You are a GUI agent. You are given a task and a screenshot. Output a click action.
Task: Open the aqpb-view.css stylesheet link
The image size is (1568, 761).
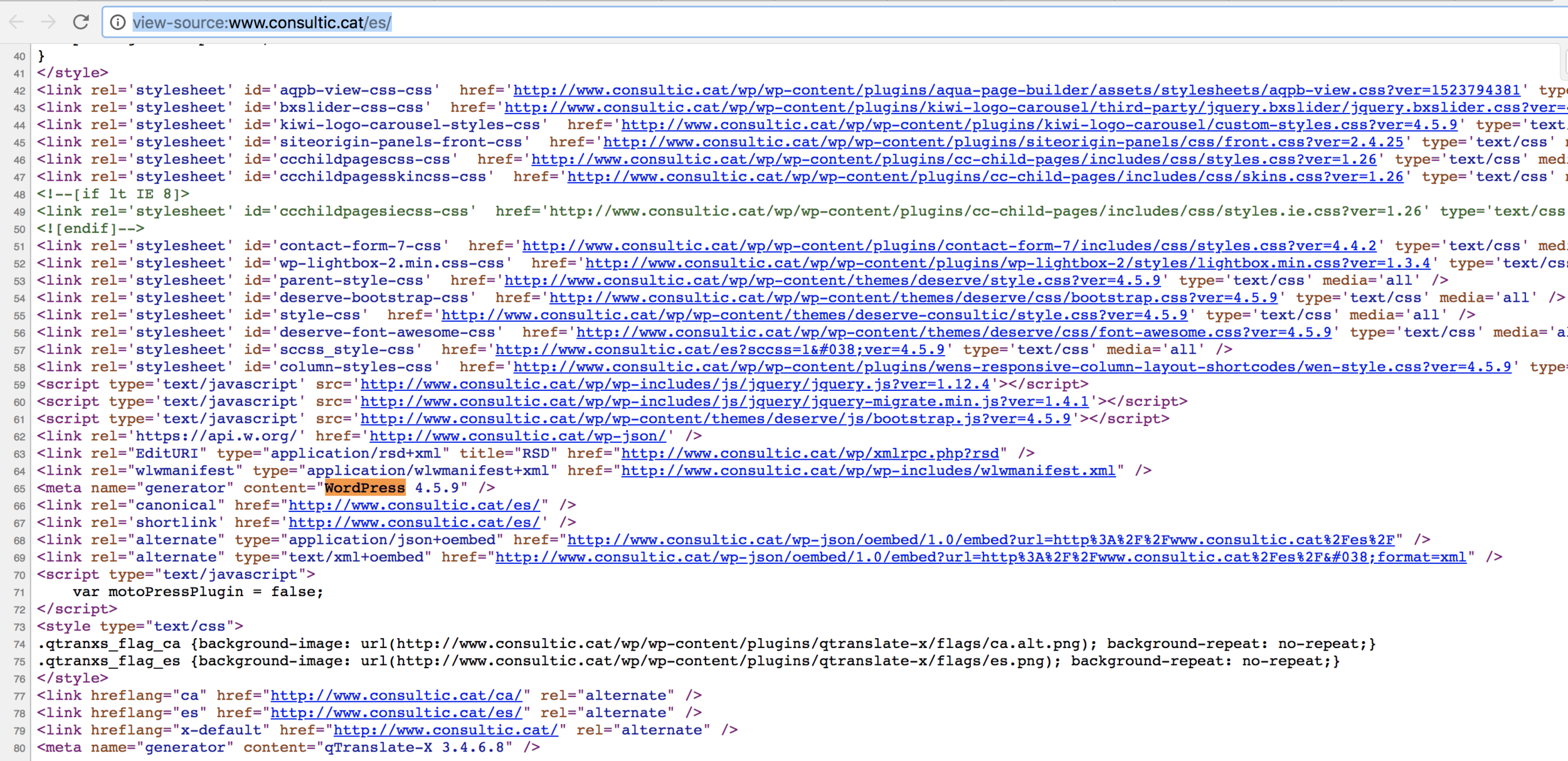tap(1016, 90)
